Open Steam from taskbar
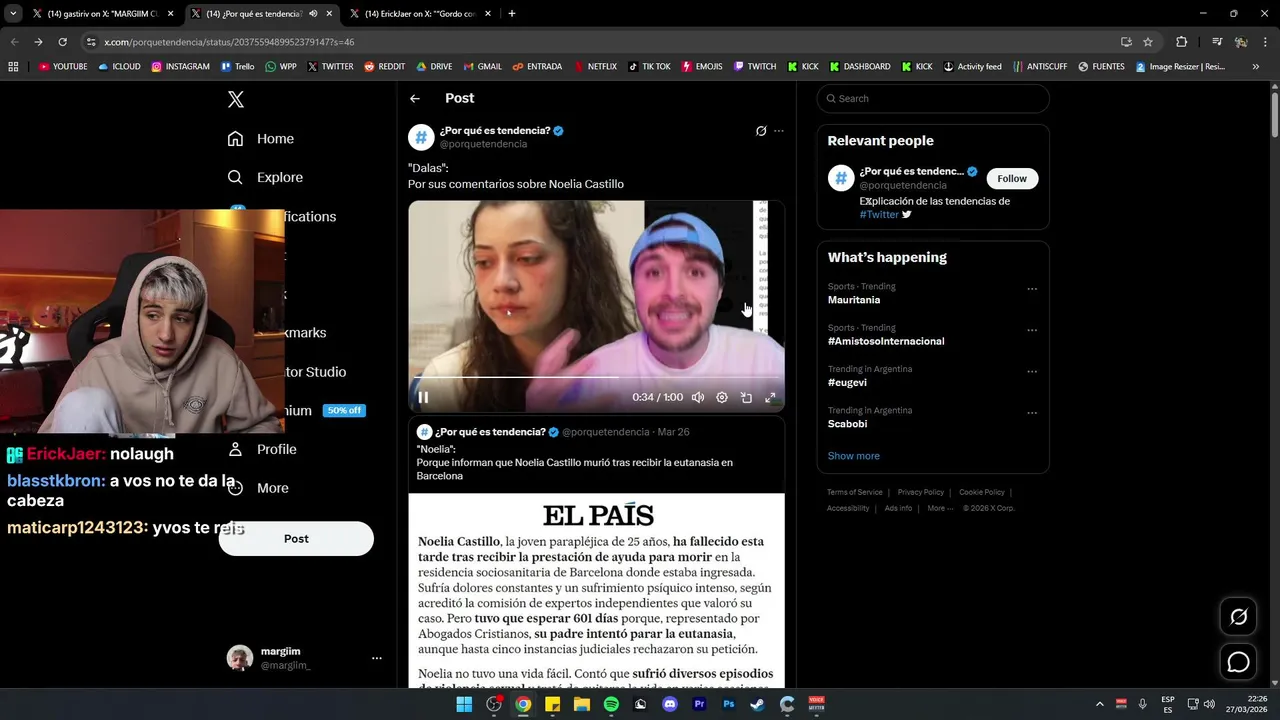 (758, 704)
